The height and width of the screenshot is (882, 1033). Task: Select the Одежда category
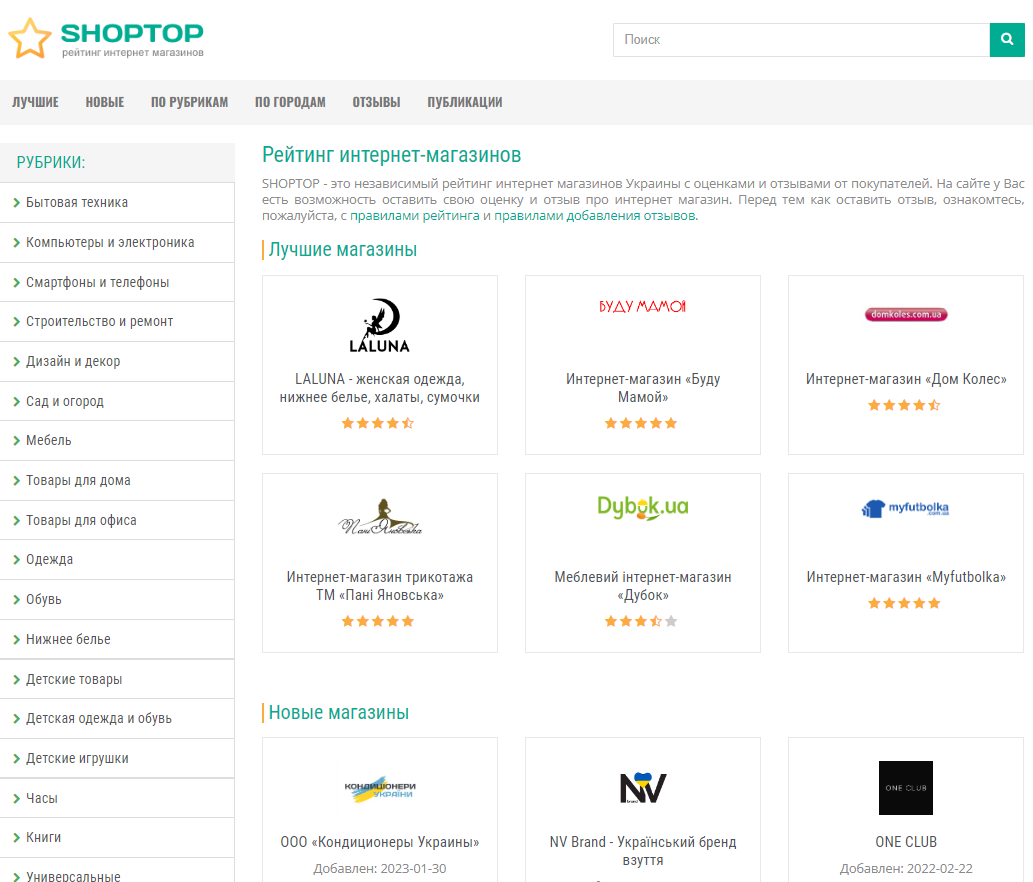click(x=117, y=560)
